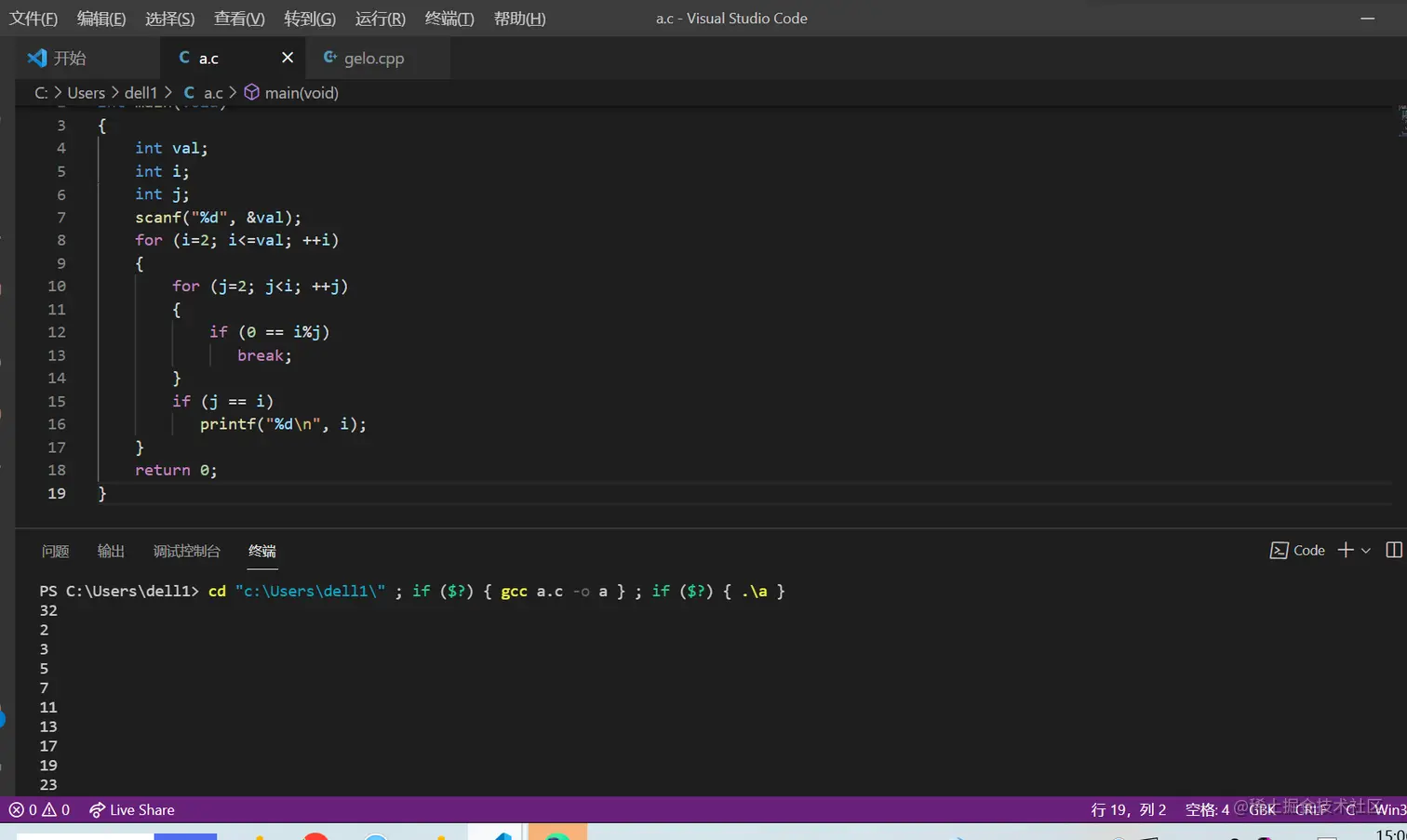The height and width of the screenshot is (840, 1407).
Task: Close the a.c editor tab
Action: [288, 58]
